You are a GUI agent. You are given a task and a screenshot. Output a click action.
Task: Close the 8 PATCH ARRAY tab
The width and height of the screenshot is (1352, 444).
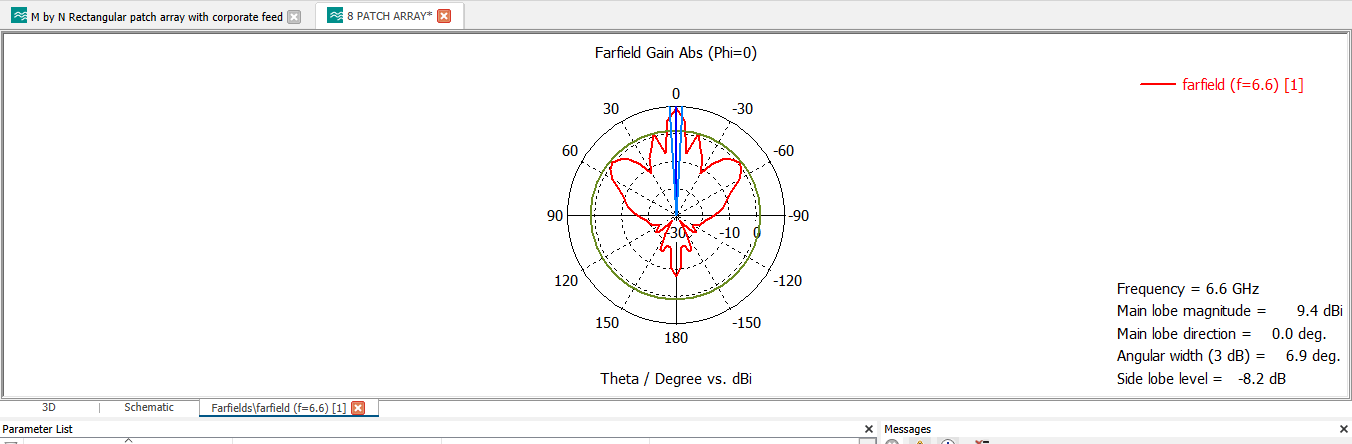pyautogui.click(x=444, y=17)
